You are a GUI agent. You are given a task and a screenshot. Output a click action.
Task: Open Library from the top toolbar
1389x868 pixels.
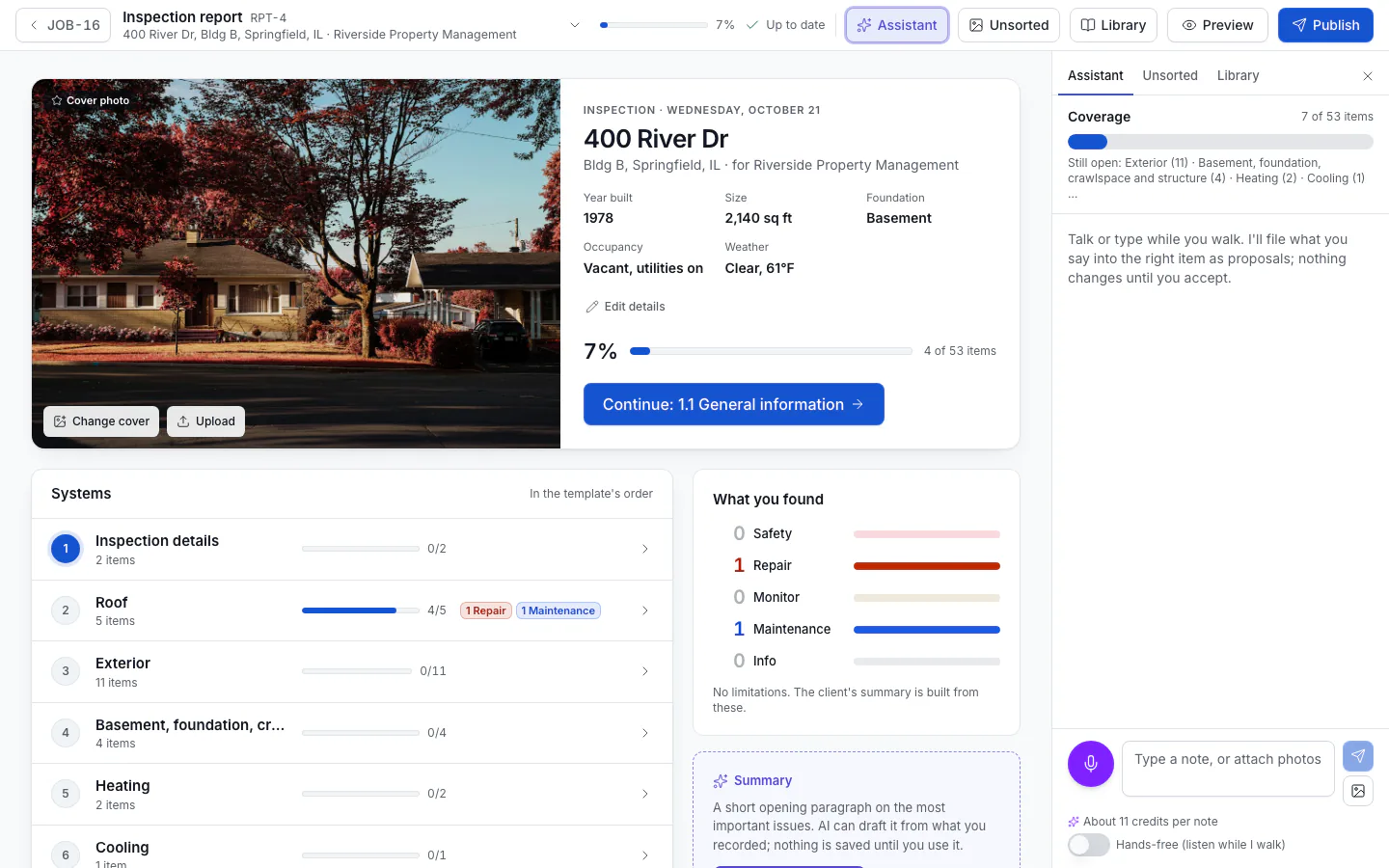(x=1113, y=25)
